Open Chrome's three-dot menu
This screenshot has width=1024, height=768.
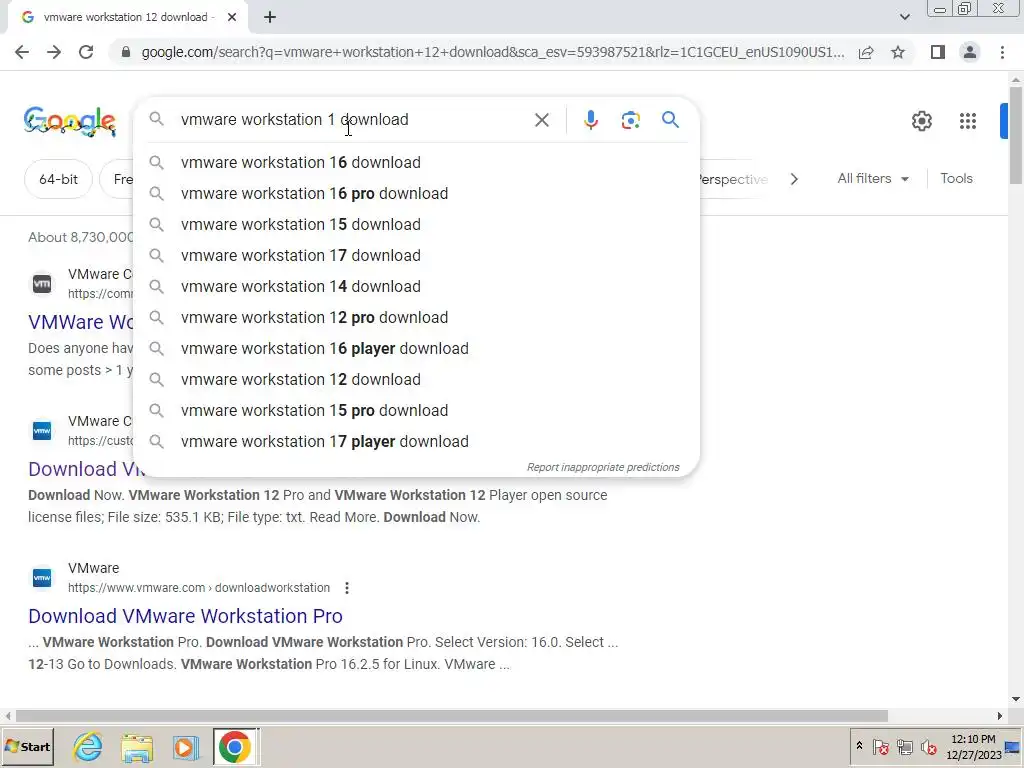coord(1002,52)
